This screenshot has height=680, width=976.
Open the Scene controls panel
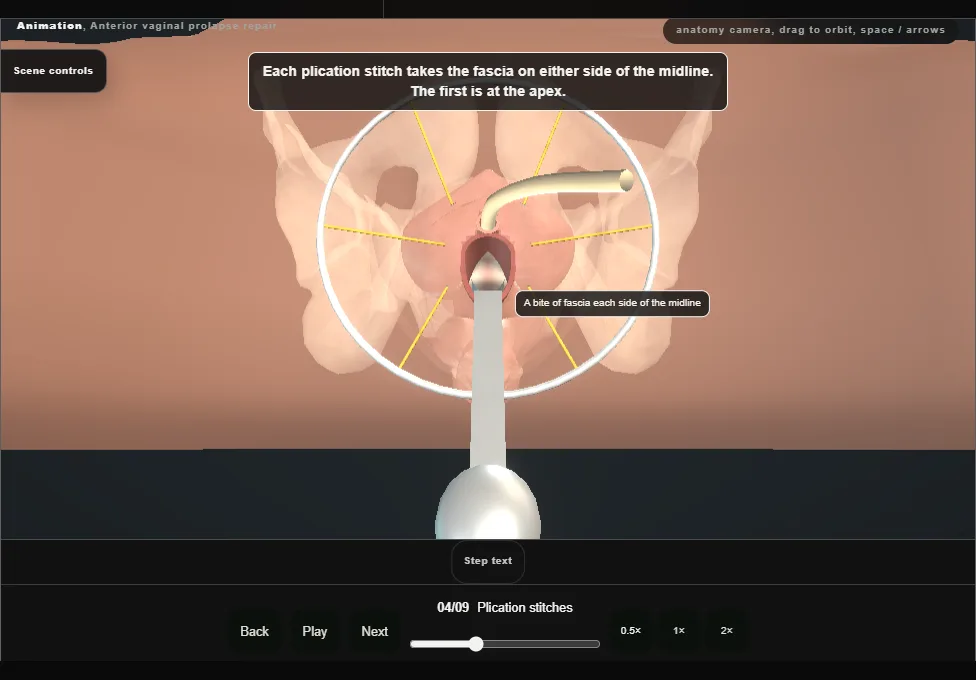53,71
